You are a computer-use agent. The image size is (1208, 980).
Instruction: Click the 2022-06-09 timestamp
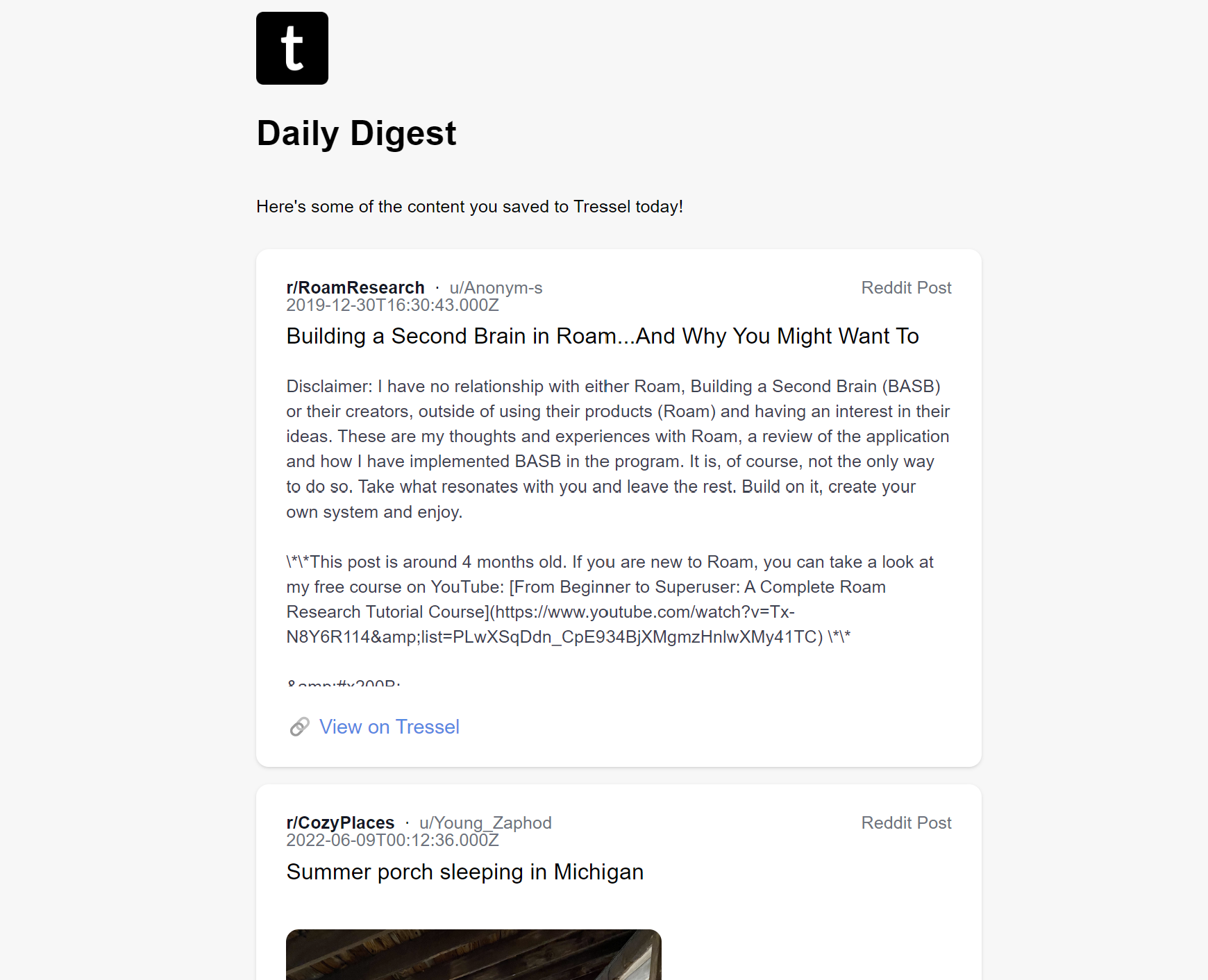tap(392, 840)
